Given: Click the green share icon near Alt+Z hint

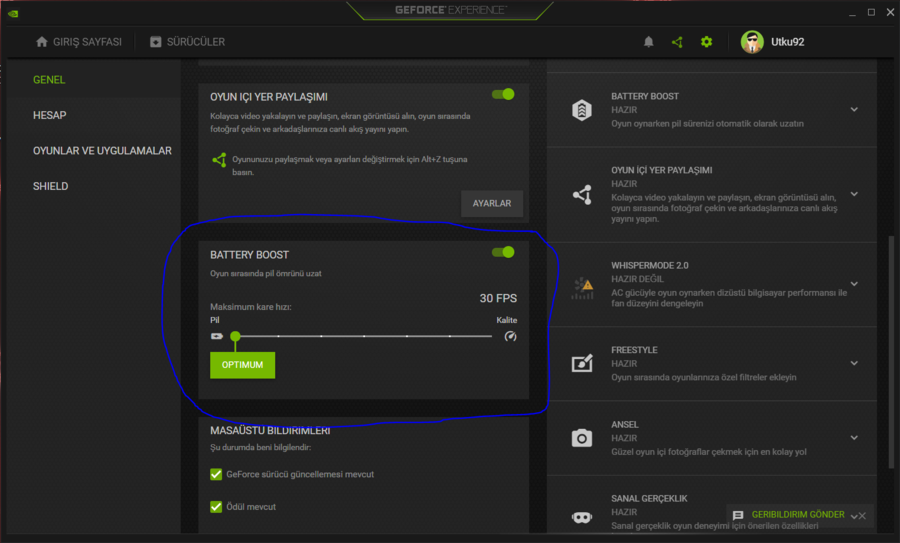Looking at the screenshot, I should click(x=219, y=160).
